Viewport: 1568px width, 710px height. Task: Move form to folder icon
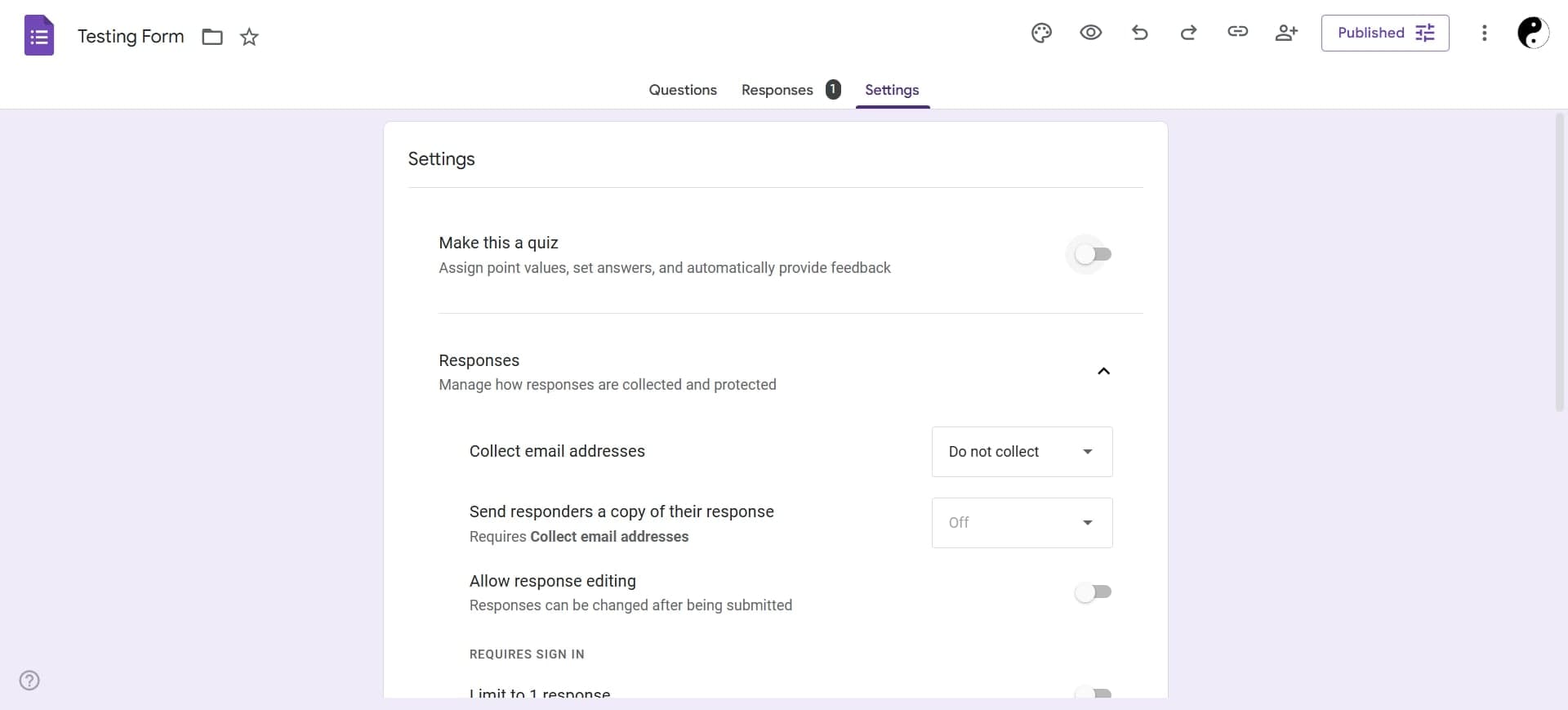coord(212,37)
